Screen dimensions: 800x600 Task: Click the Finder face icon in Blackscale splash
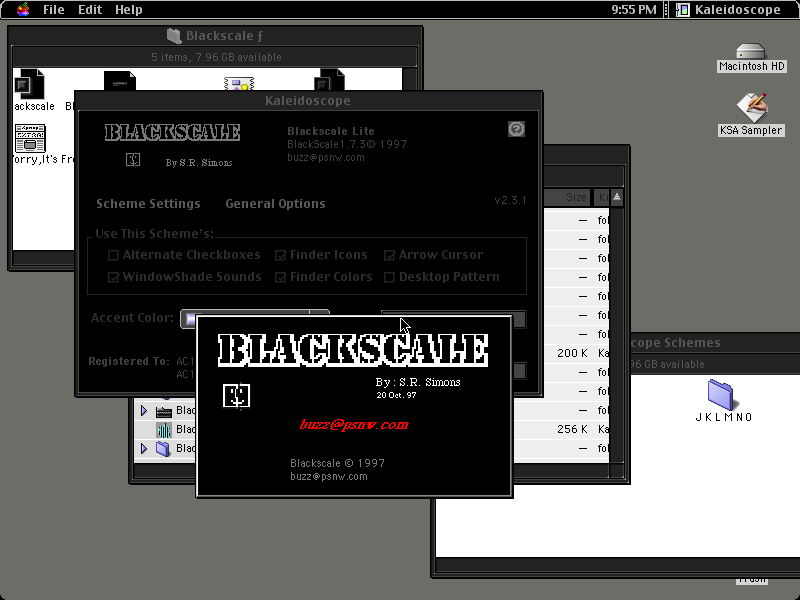point(236,396)
